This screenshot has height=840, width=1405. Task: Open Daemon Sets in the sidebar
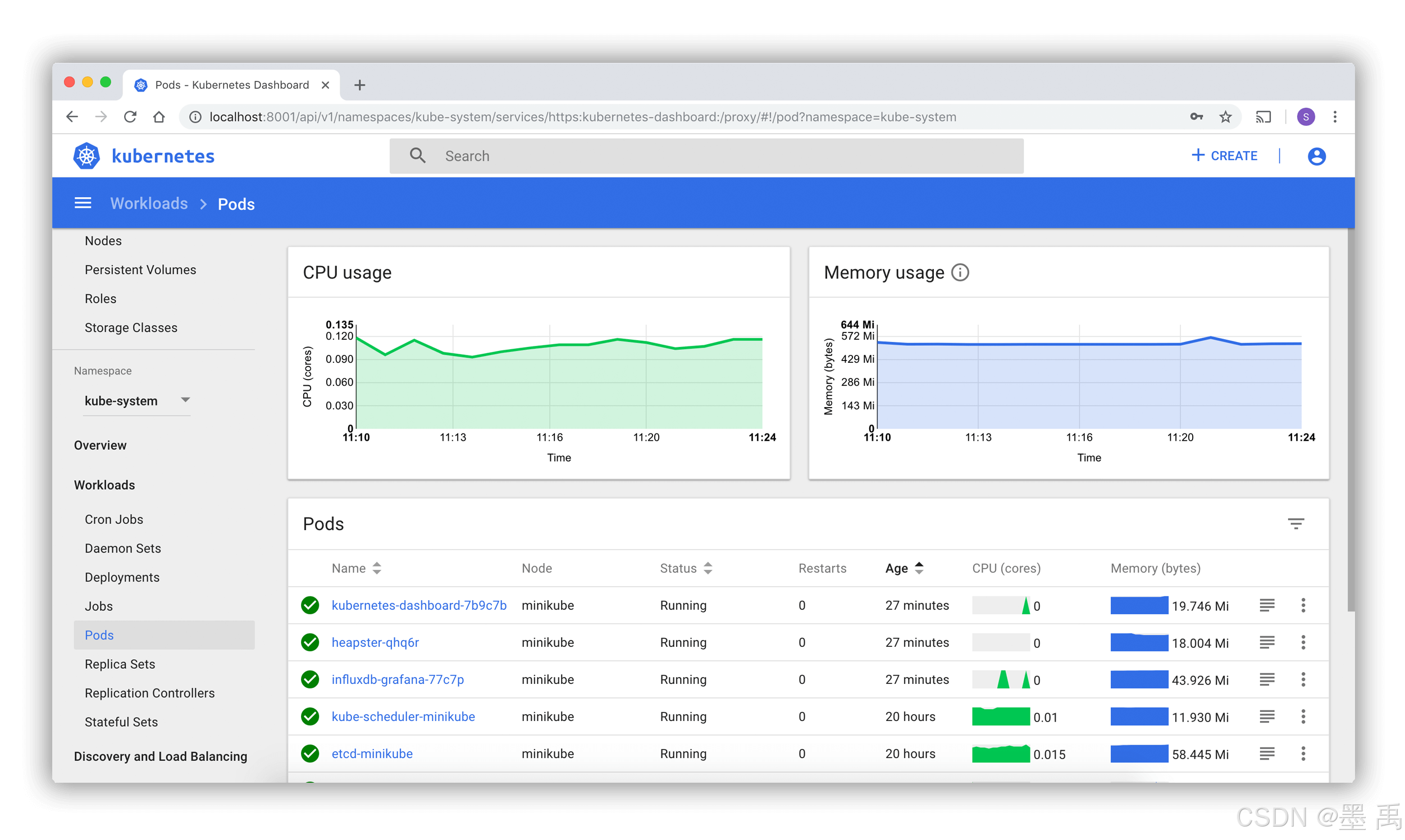tap(123, 549)
